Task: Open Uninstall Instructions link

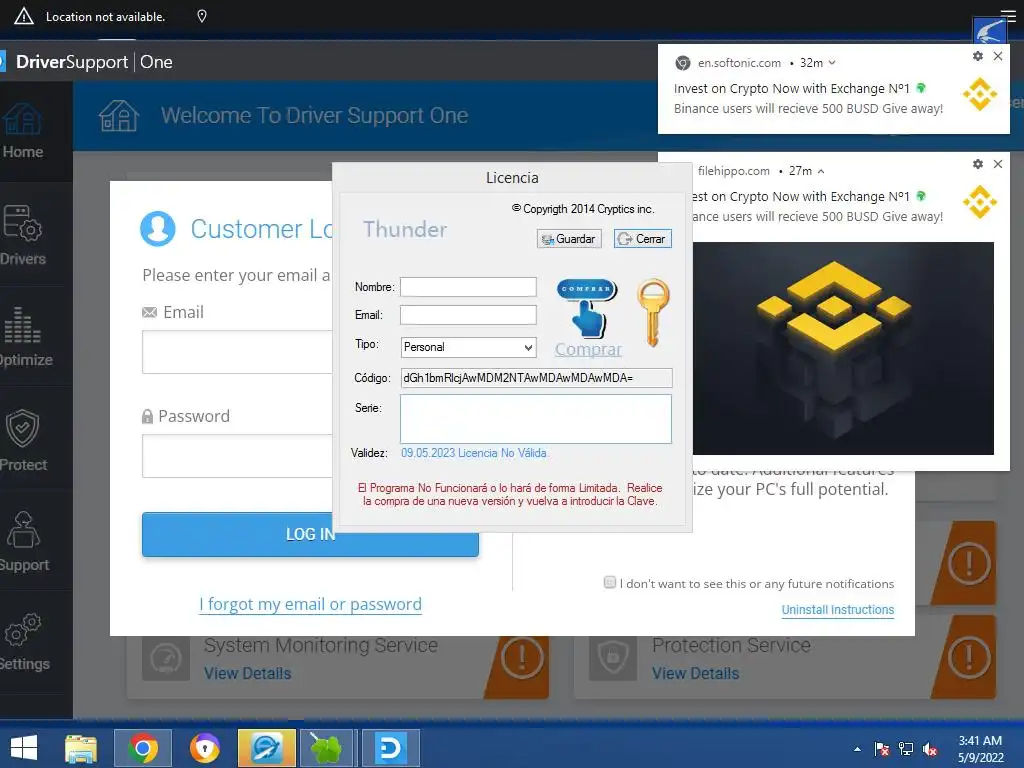Action: point(838,609)
